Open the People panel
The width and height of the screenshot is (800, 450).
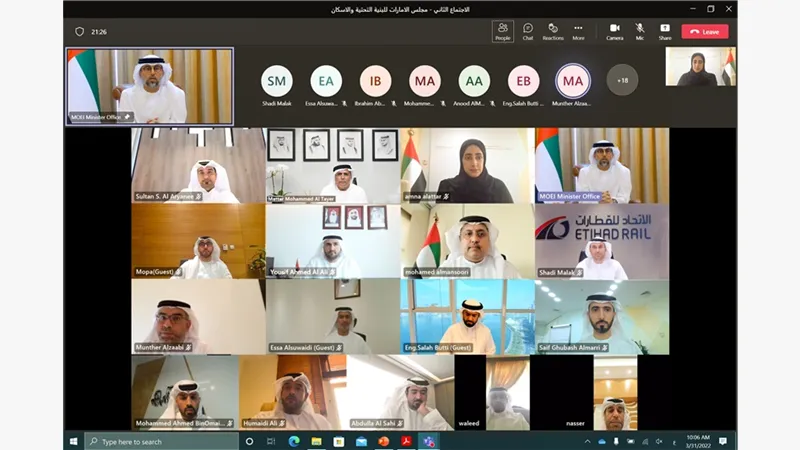point(502,31)
